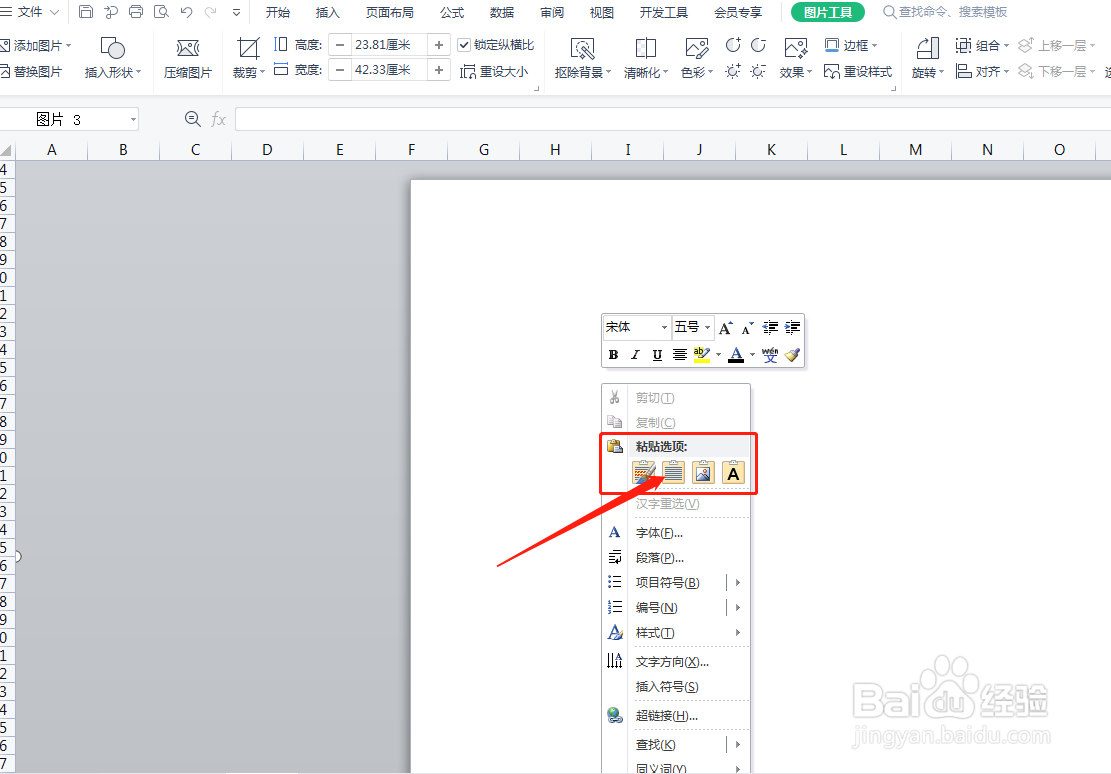Click the Undo arrow icon
Viewport: 1111px width, 774px height.
tap(186, 11)
